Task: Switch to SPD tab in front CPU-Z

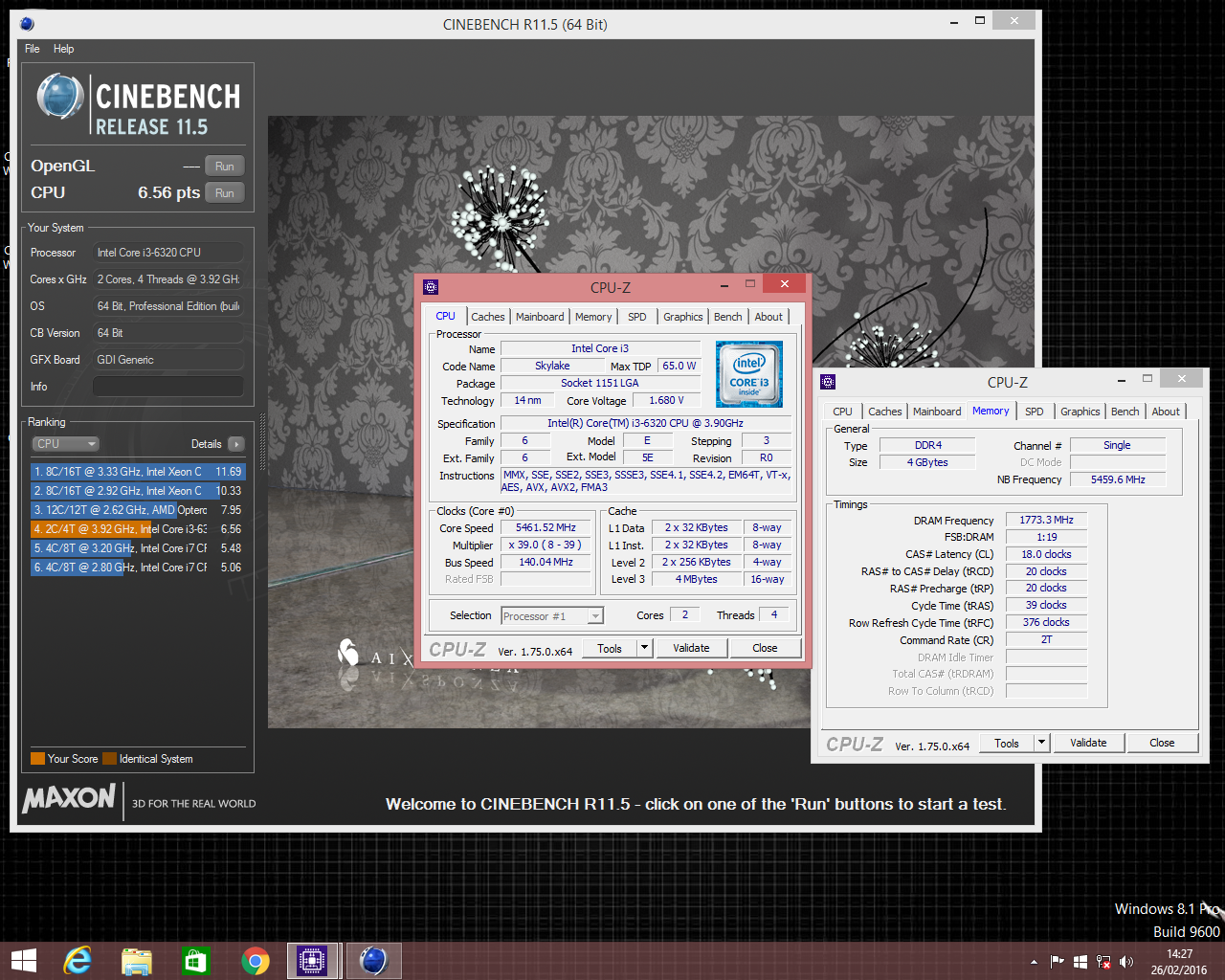Action: [x=637, y=317]
